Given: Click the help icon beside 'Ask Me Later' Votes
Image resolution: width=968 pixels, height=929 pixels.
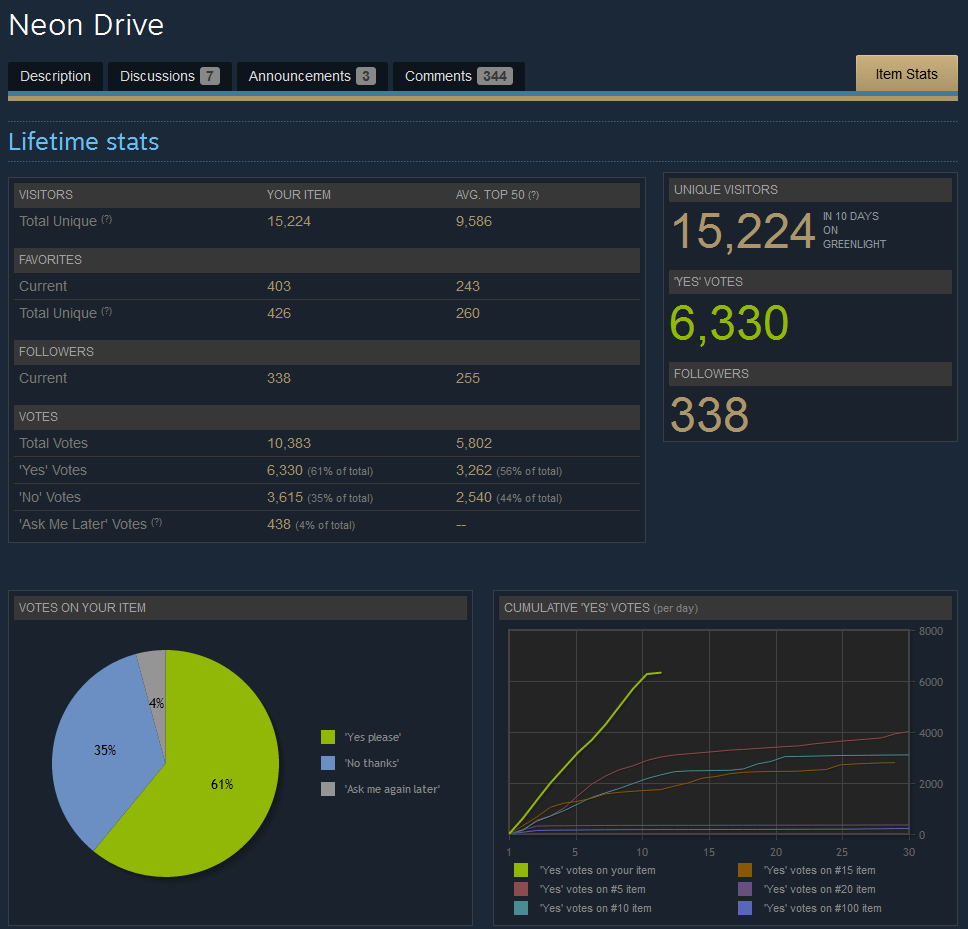Looking at the screenshot, I should (x=157, y=522).
